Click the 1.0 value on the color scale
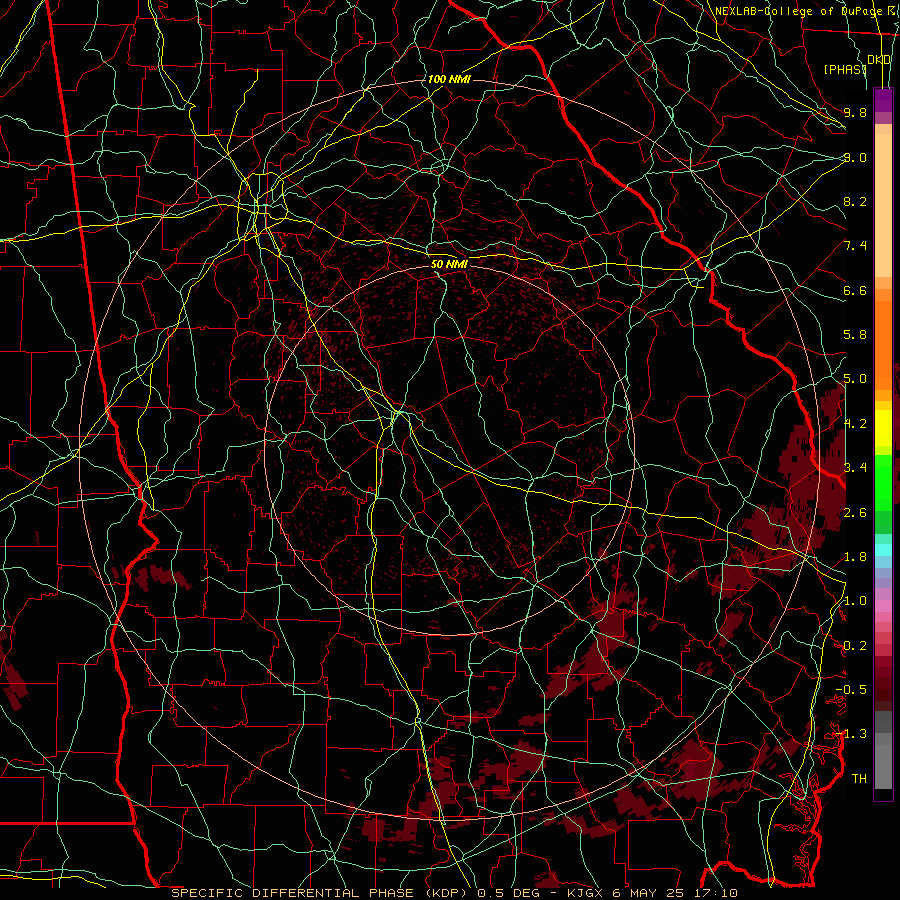This screenshot has height=900, width=900. (x=855, y=601)
